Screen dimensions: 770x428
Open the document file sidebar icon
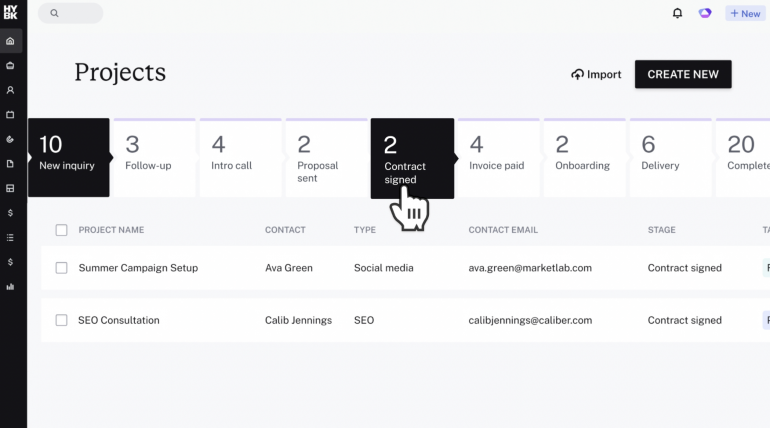[x=10, y=164]
